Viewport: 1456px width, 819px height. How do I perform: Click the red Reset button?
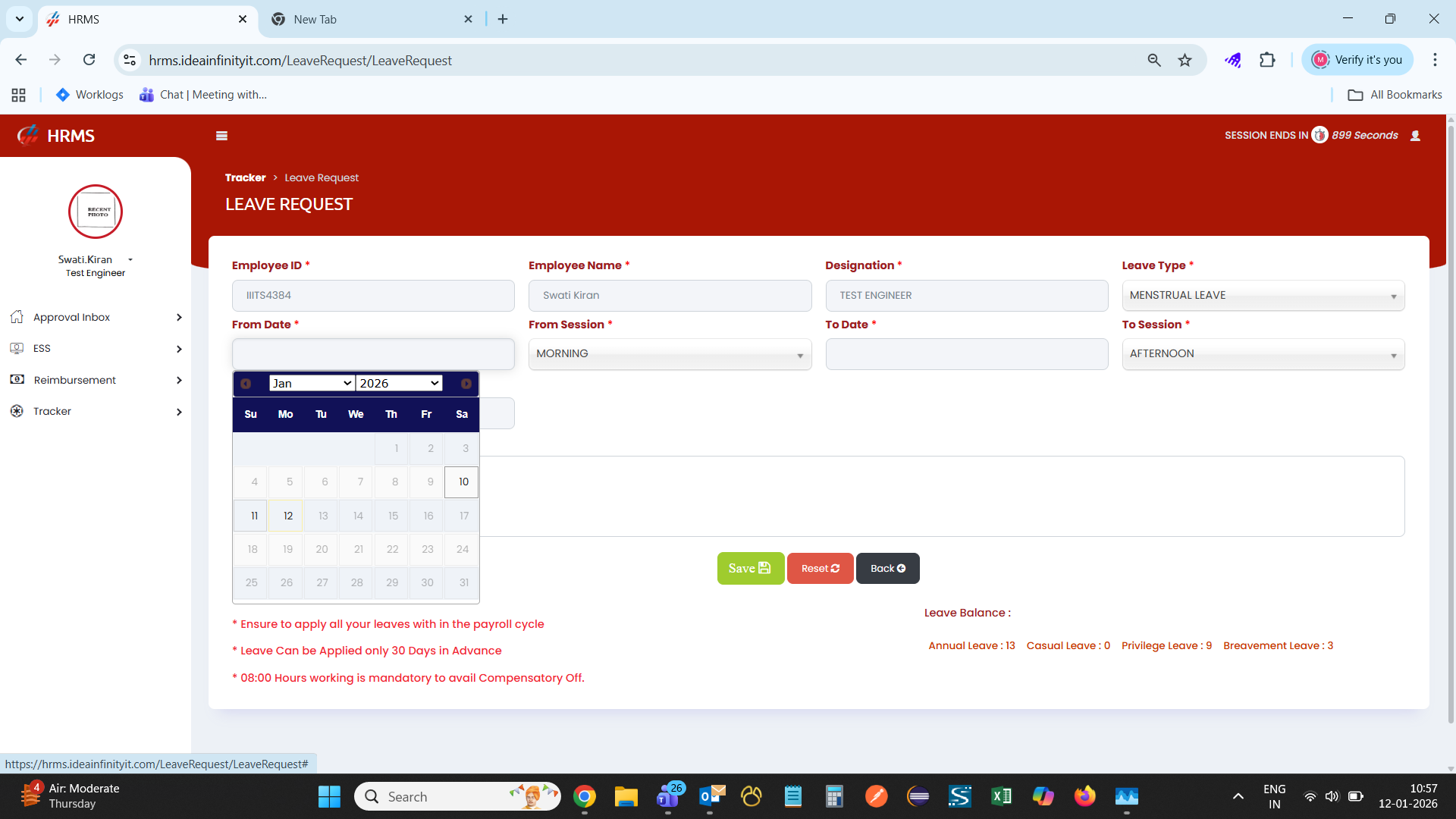click(x=820, y=569)
